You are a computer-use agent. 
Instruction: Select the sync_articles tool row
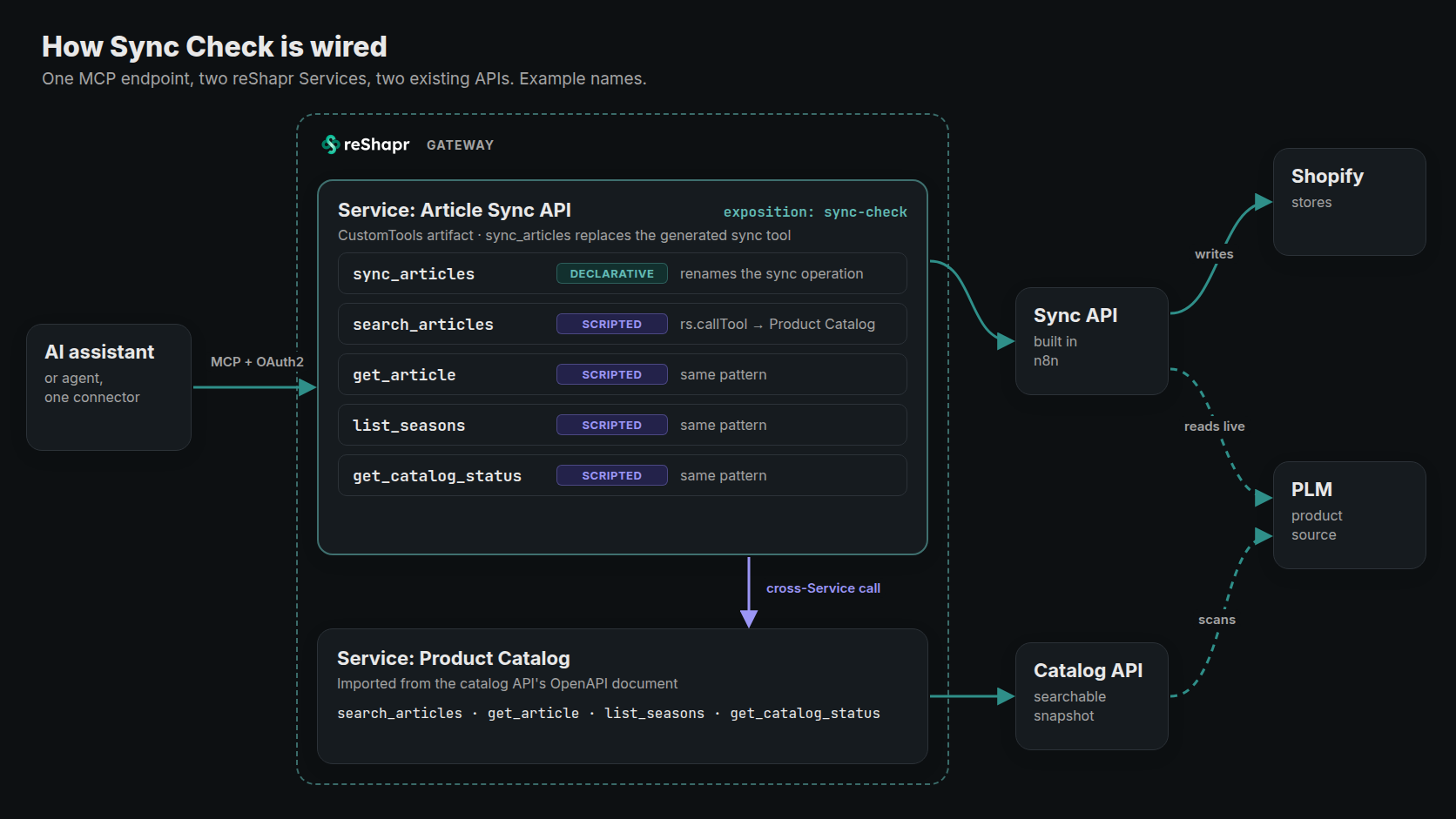[x=623, y=273]
